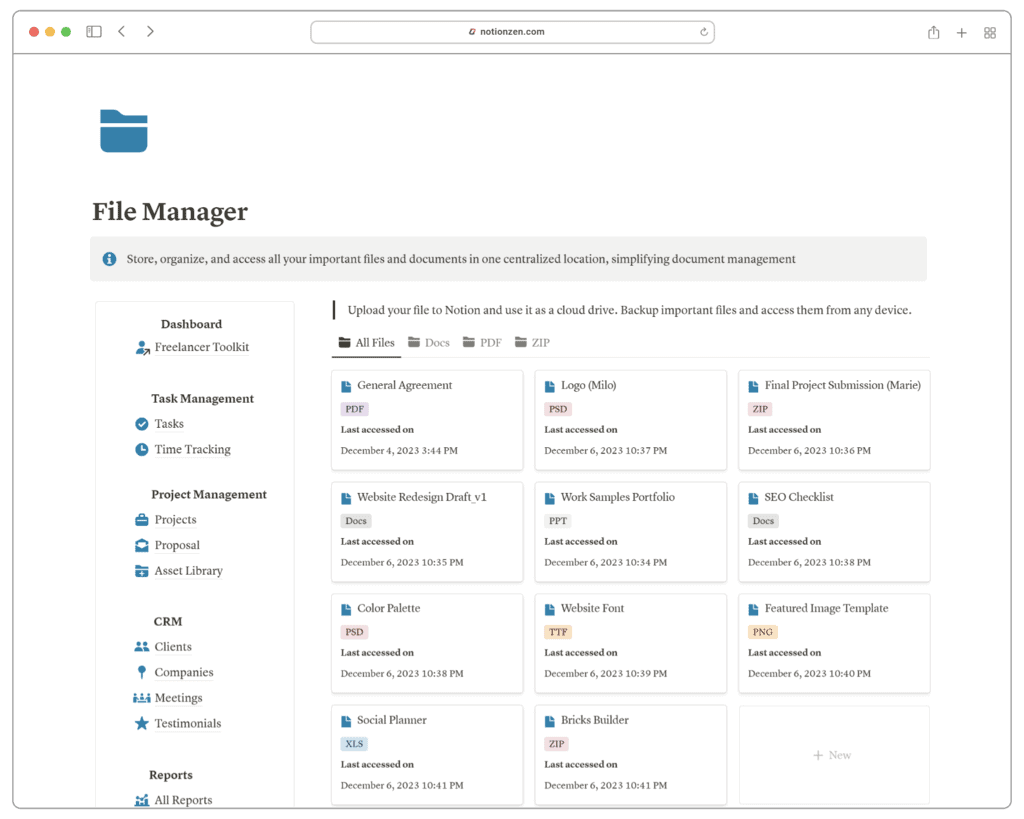Open the Freelancer Toolkit link
1024x819 pixels.
[x=201, y=348]
